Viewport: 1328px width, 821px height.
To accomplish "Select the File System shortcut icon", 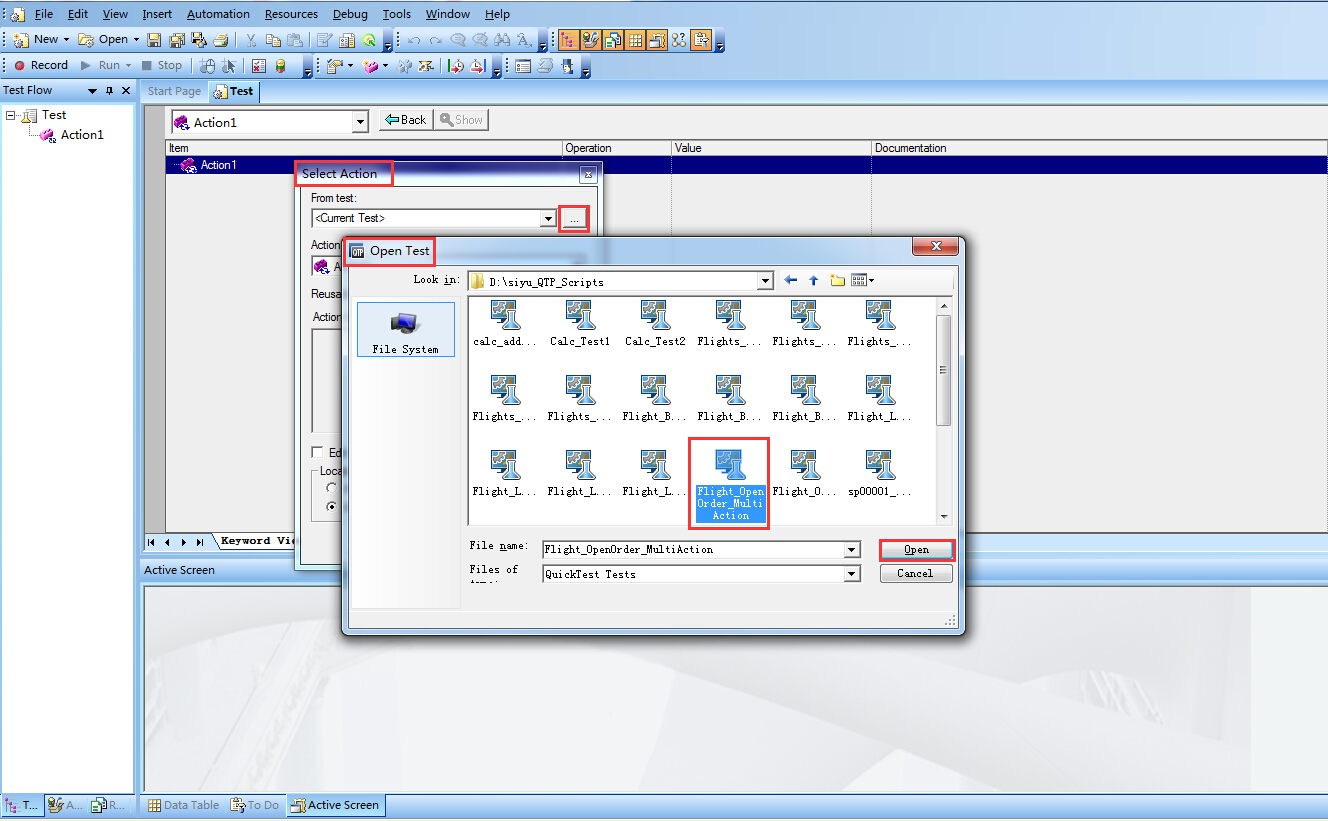I will (405, 330).
